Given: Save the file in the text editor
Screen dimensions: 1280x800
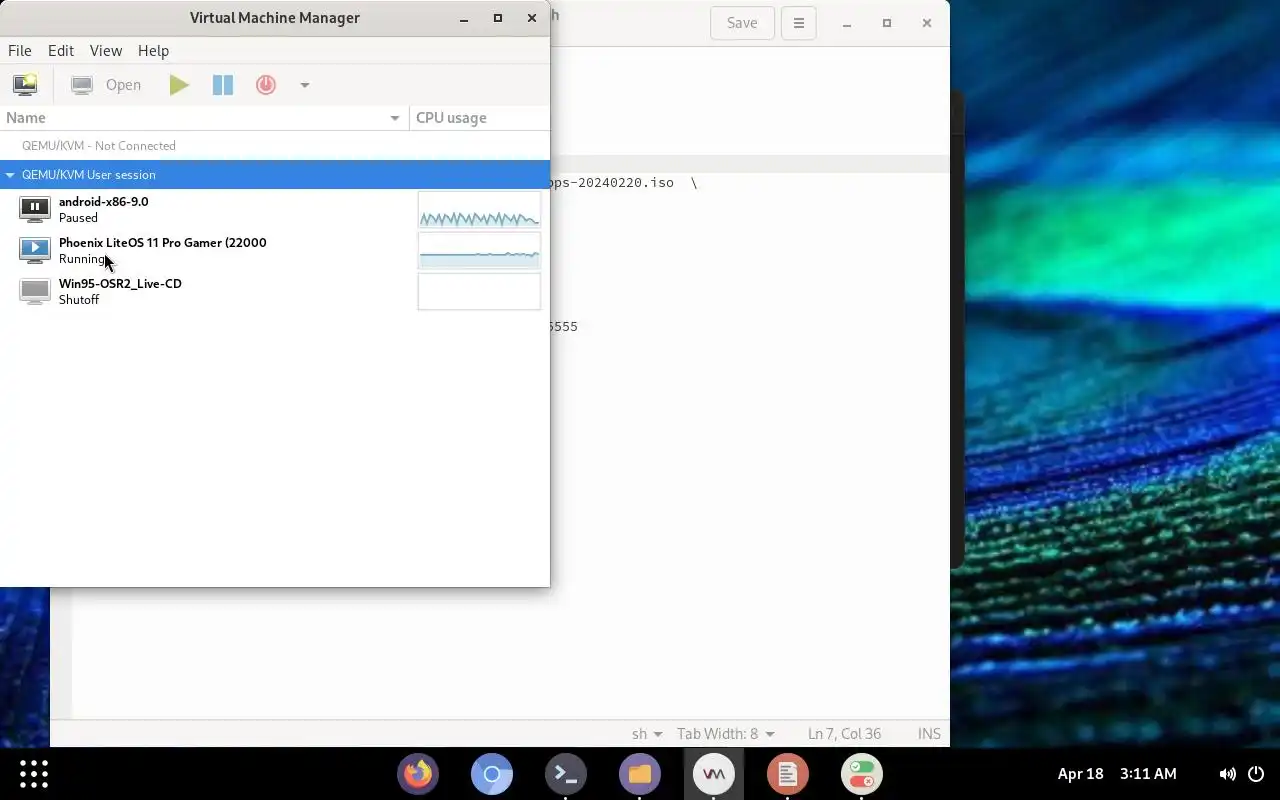Looking at the screenshot, I should point(742,23).
